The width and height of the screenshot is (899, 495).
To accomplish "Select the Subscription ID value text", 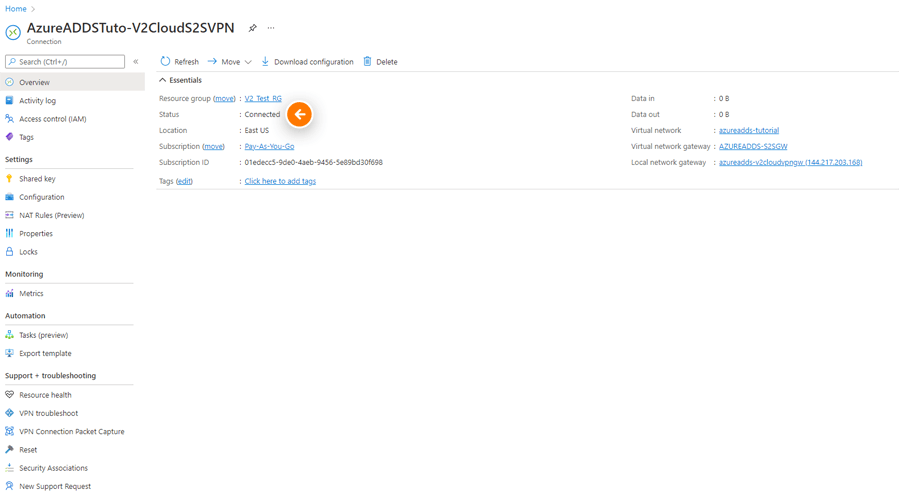I will pyautogui.click(x=314, y=162).
